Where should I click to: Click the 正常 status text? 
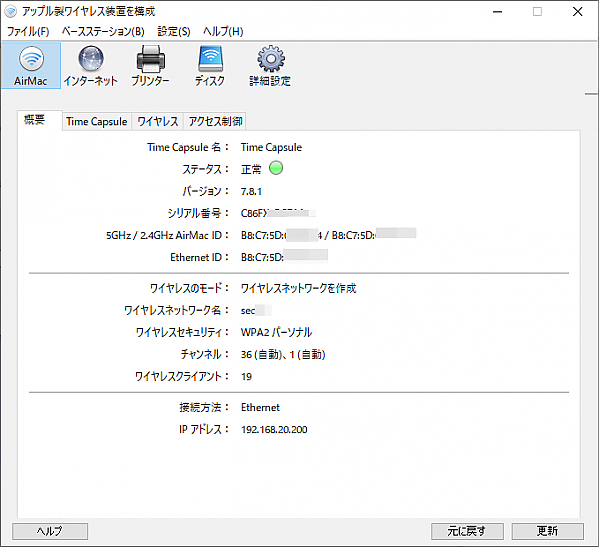(x=251, y=169)
